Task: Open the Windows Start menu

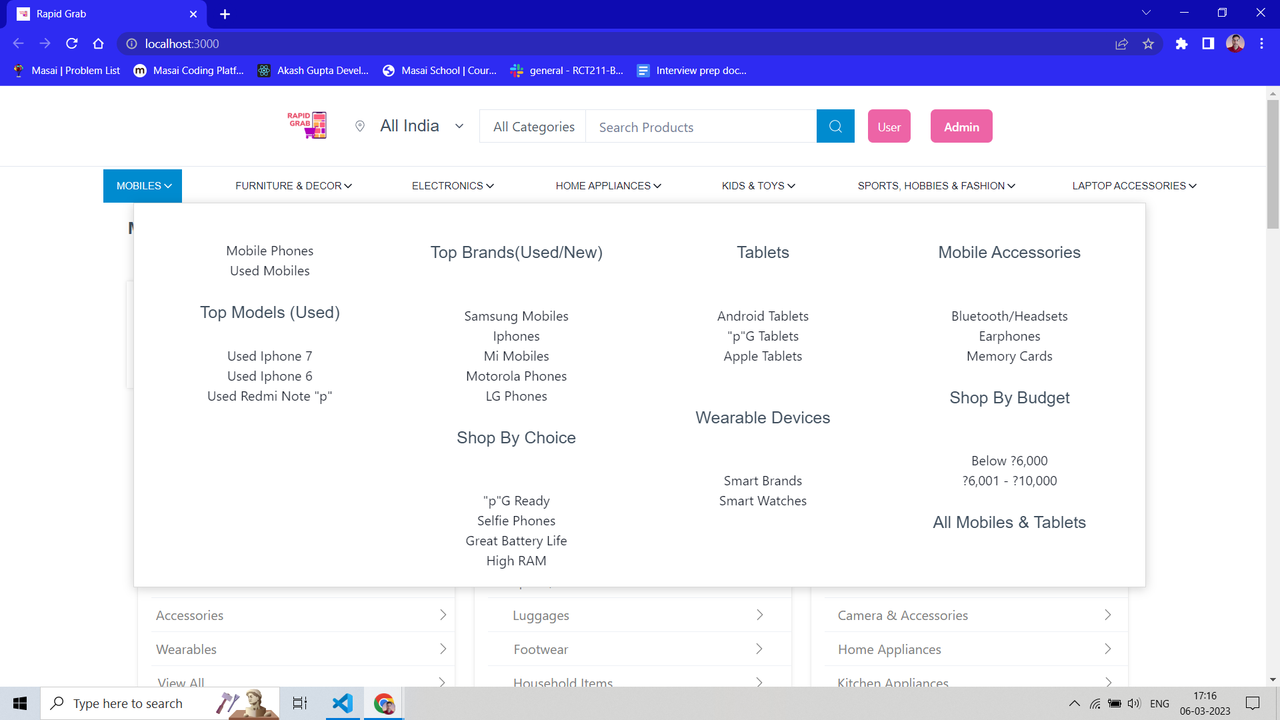Action: [x=19, y=703]
